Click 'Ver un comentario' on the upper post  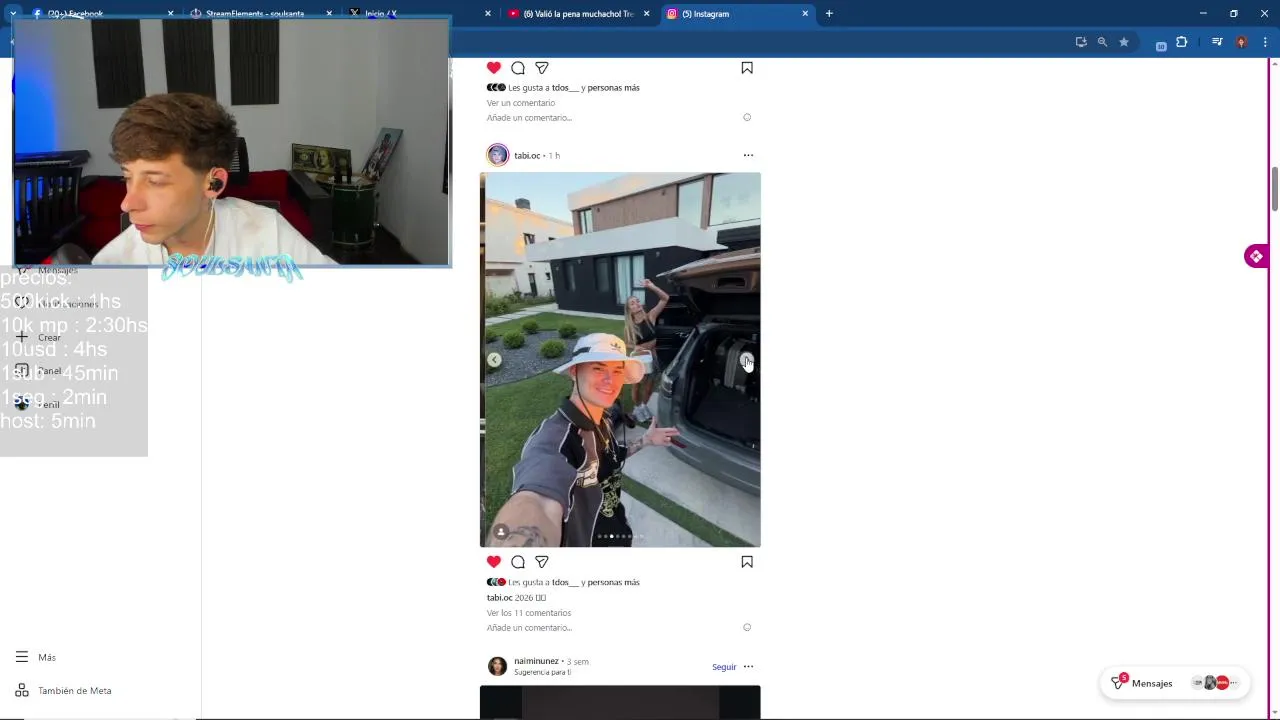pyautogui.click(x=521, y=103)
